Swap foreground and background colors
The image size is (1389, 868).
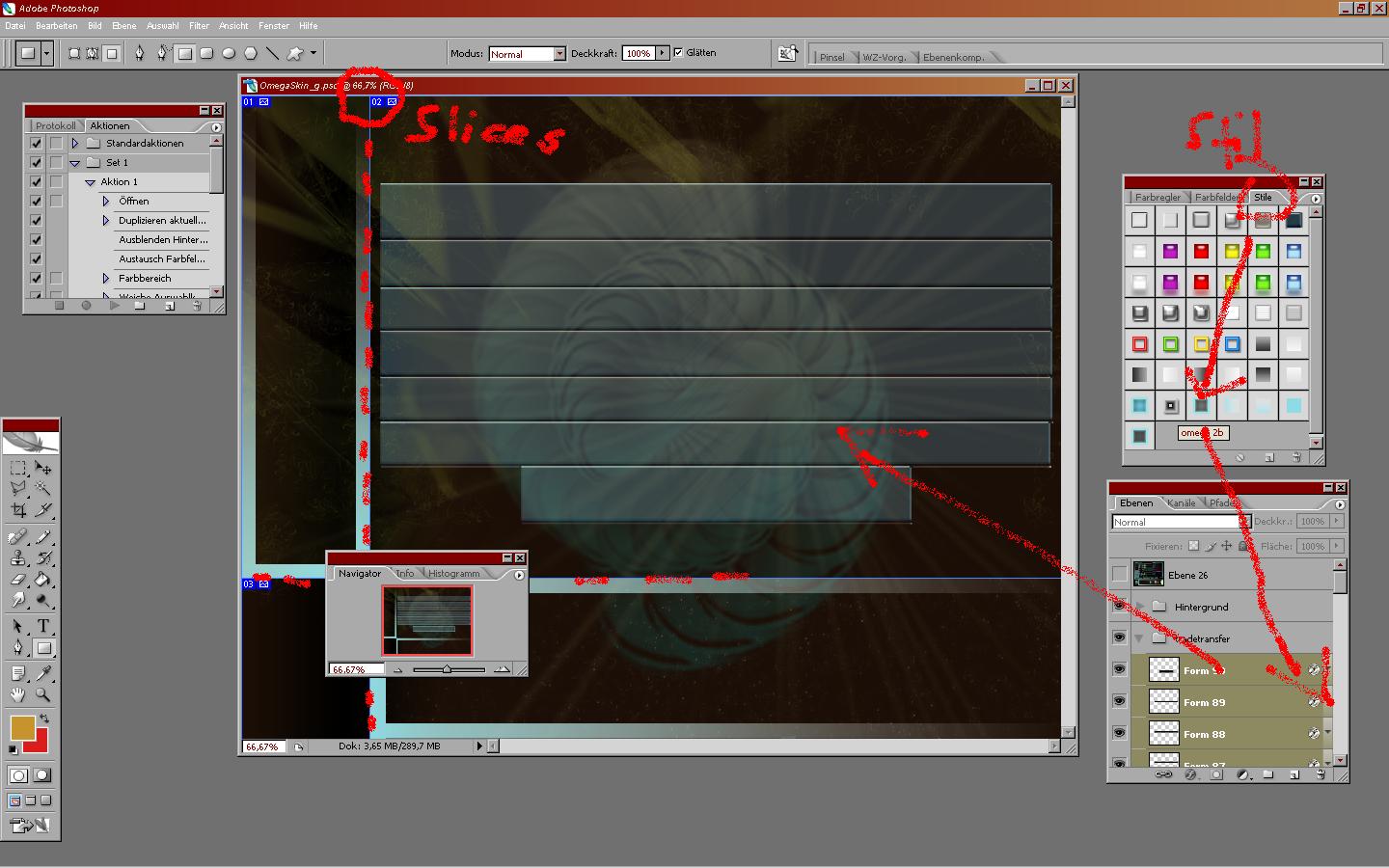(44, 719)
